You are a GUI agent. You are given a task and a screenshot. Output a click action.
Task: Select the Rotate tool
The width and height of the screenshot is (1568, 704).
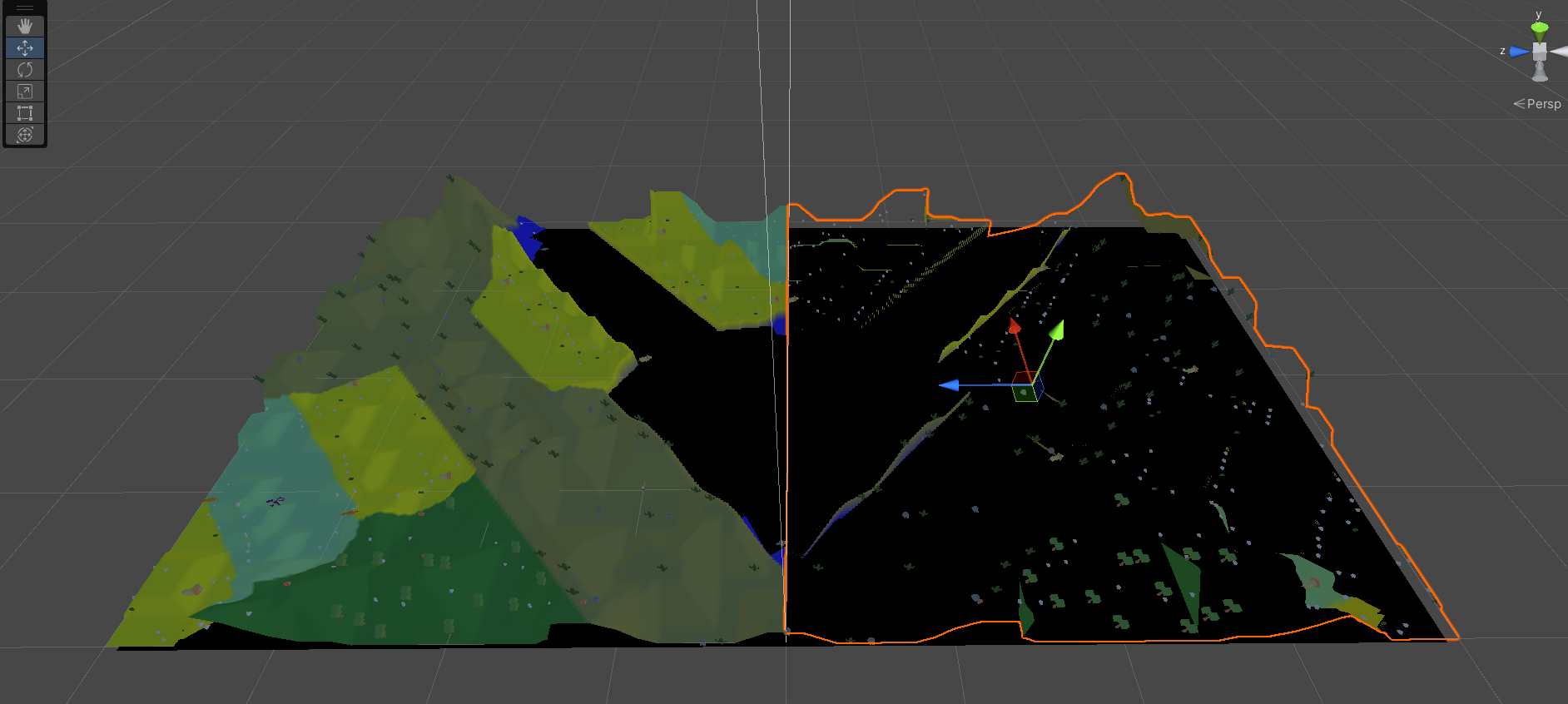coord(25,70)
